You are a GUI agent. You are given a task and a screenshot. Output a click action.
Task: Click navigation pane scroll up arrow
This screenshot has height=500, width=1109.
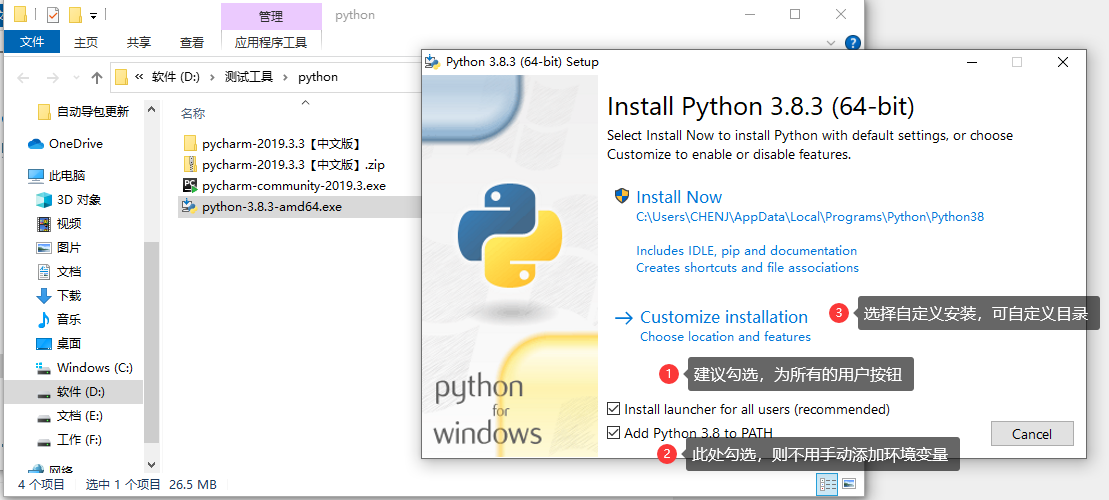[x=151, y=110]
